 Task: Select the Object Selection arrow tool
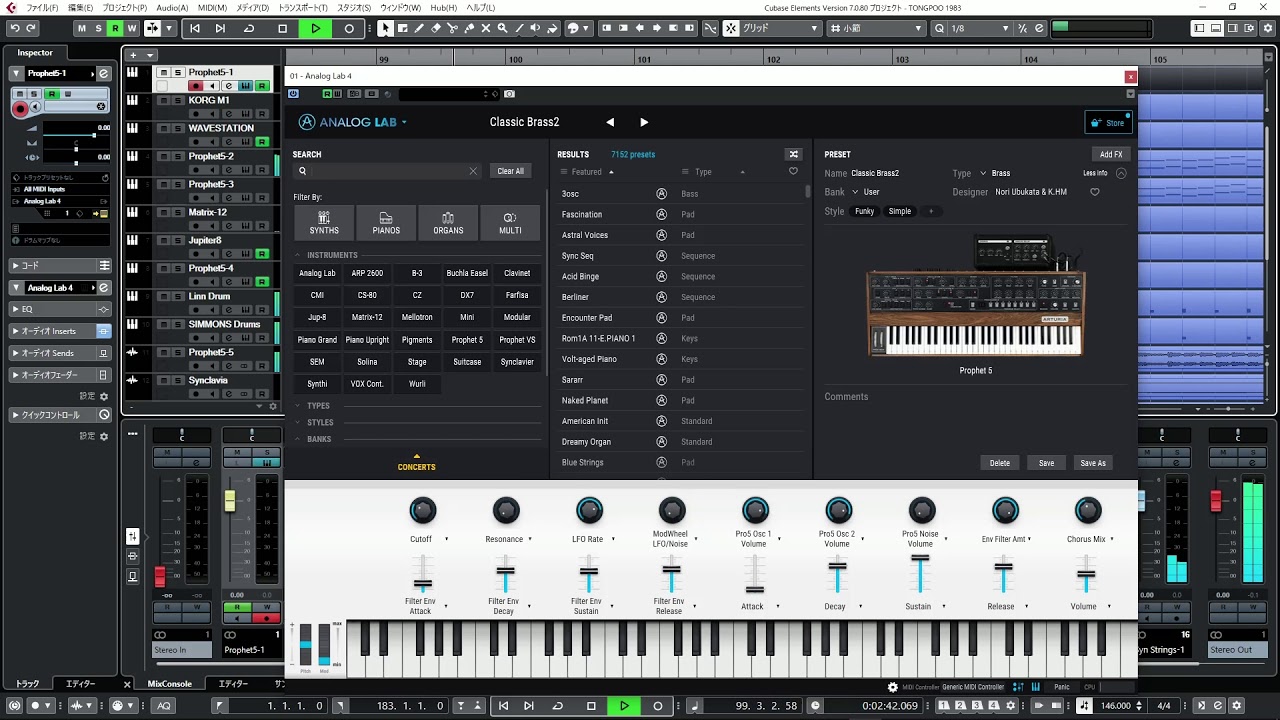(x=385, y=29)
